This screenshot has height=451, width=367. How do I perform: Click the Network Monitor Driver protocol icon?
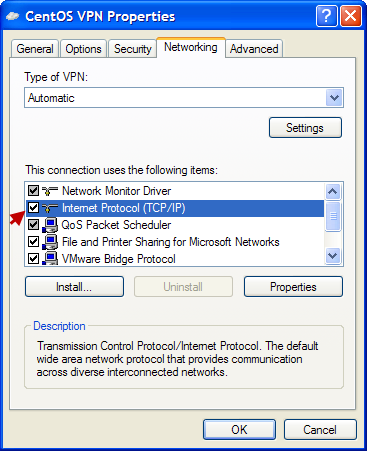[x=50, y=191]
